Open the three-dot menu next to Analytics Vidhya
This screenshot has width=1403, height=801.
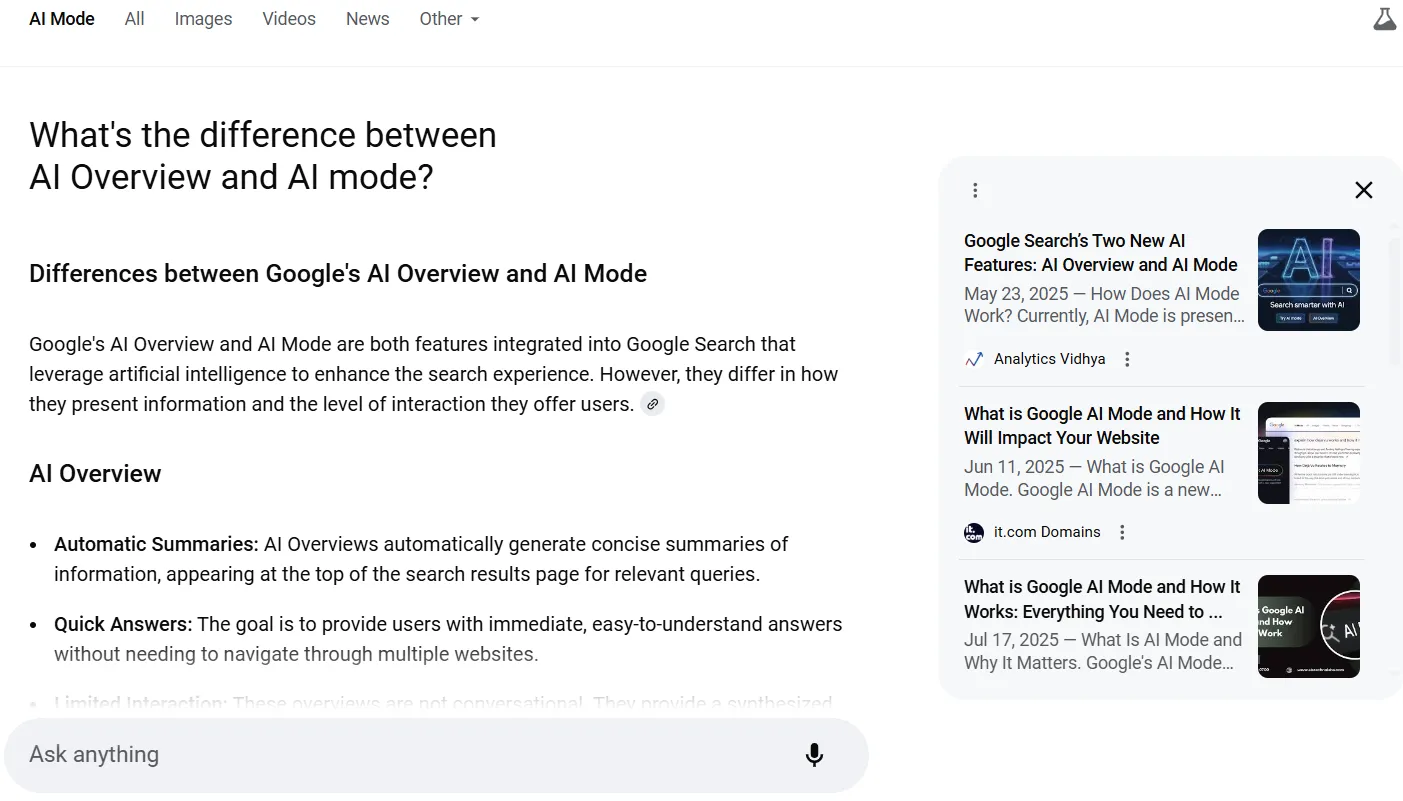[1127, 358]
